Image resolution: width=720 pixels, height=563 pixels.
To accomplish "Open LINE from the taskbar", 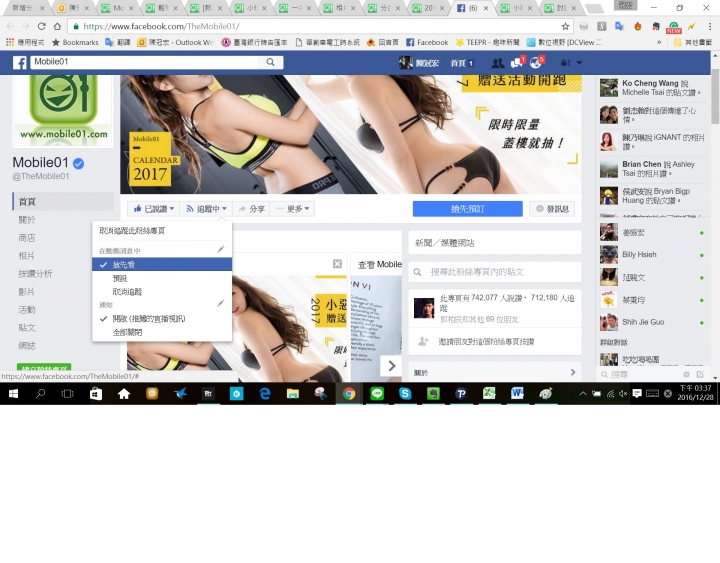I will pyautogui.click(x=377, y=394).
